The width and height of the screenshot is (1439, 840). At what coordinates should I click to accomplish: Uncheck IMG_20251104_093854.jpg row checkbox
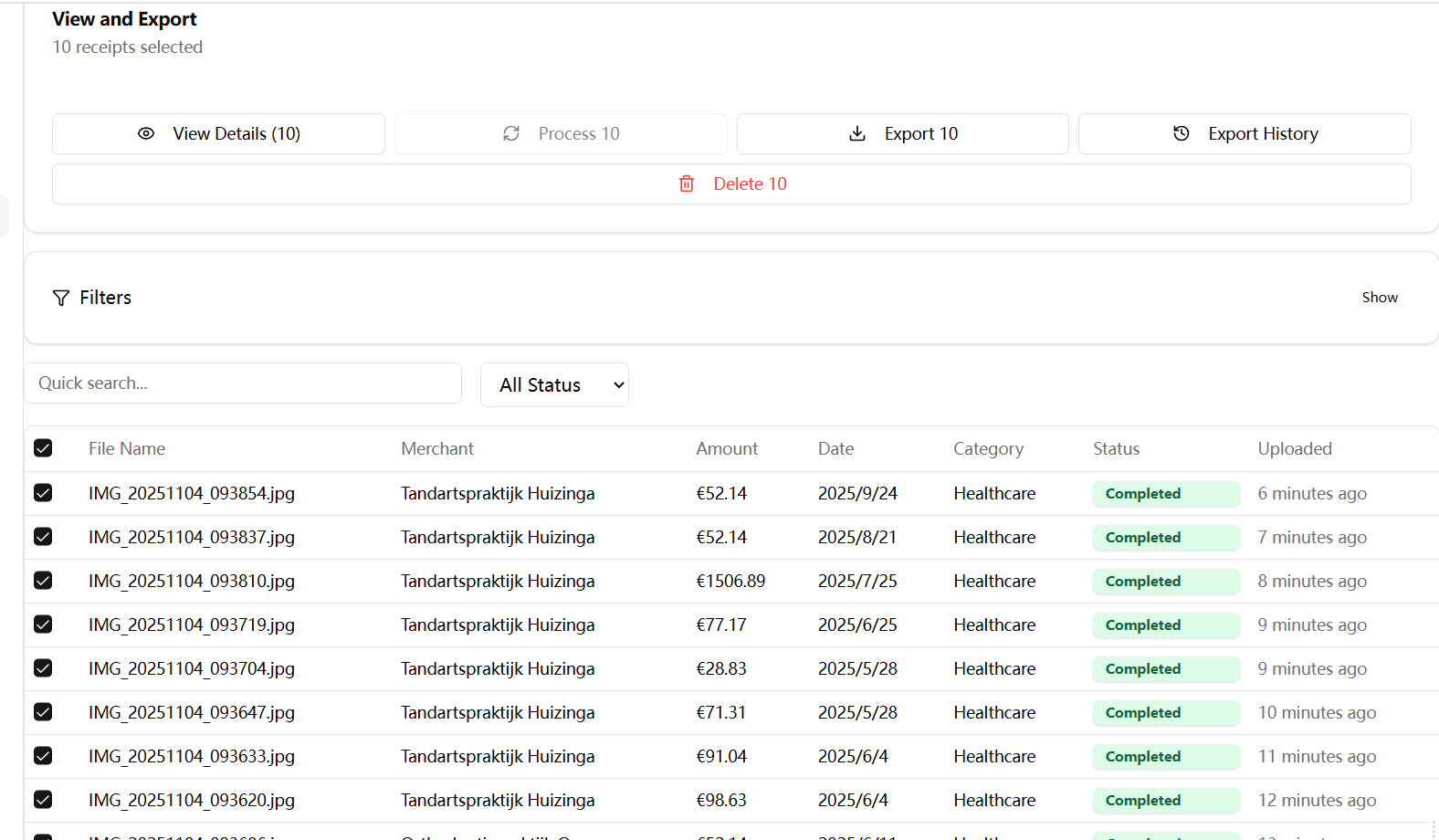coord(43,493)
